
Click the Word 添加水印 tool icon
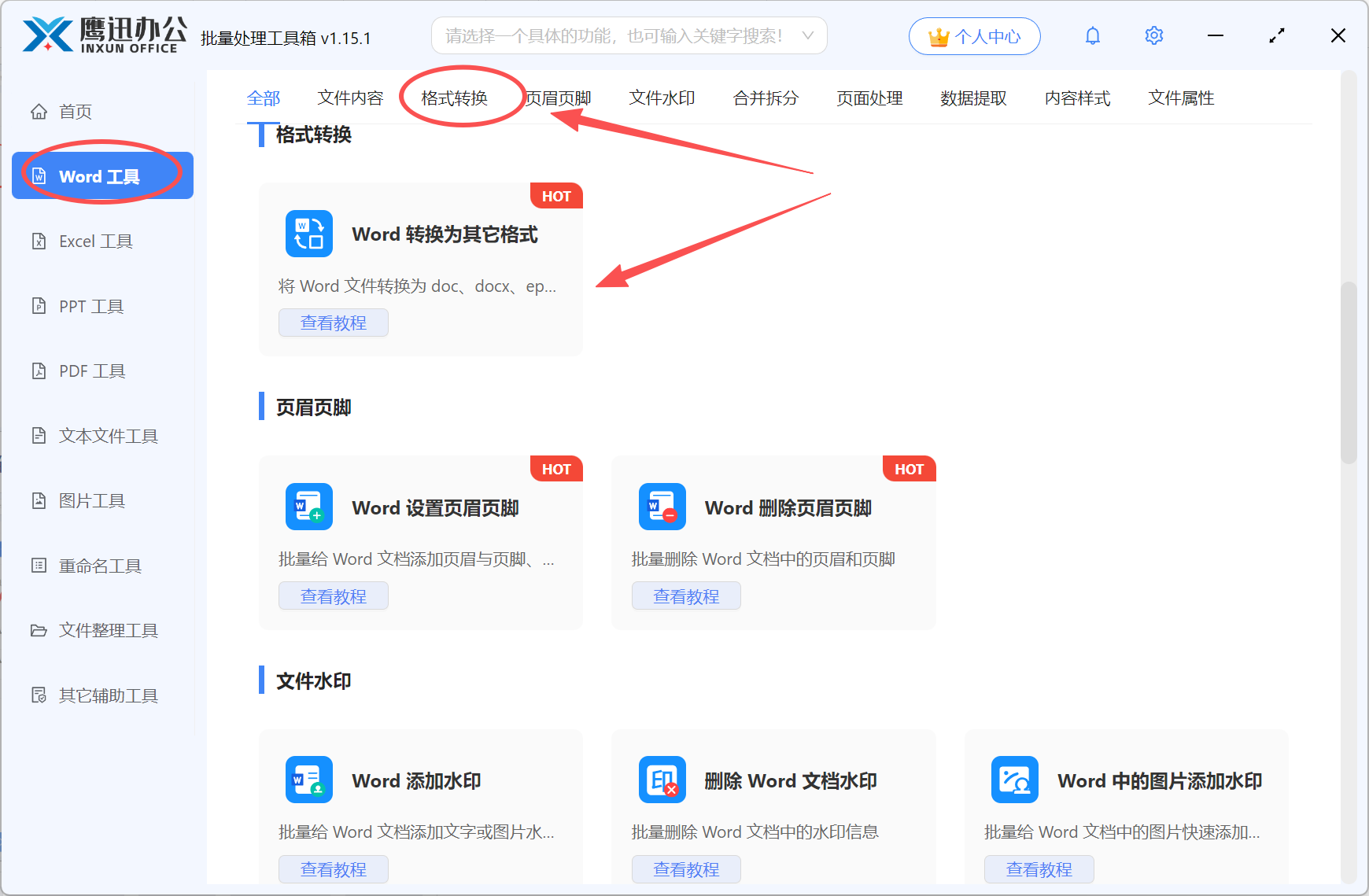click(308, 780)
